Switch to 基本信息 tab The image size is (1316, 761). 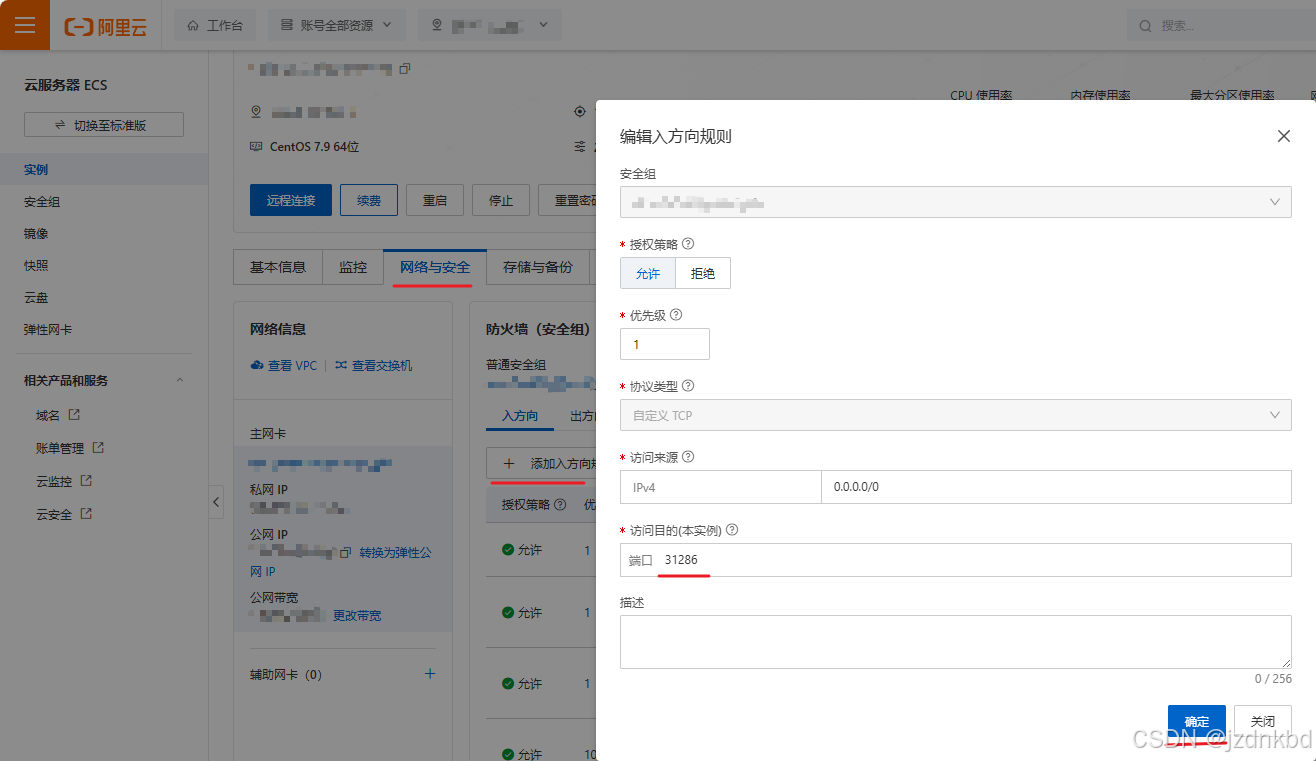(x=278, y=267)
